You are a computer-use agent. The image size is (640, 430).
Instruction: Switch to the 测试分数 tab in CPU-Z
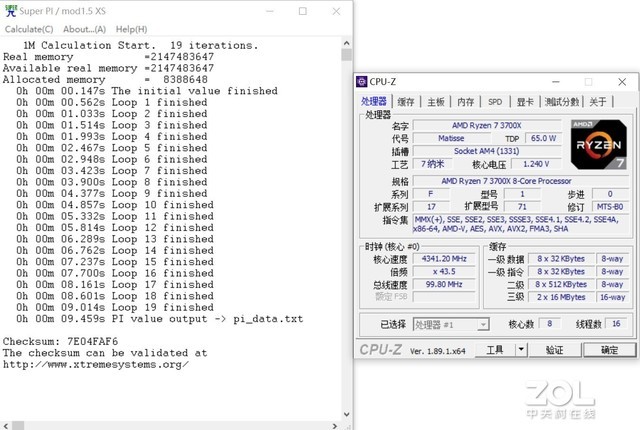point(562,102)
